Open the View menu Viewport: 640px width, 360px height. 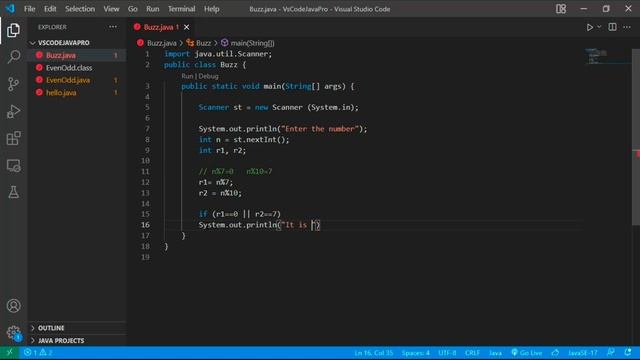(111, 9)
